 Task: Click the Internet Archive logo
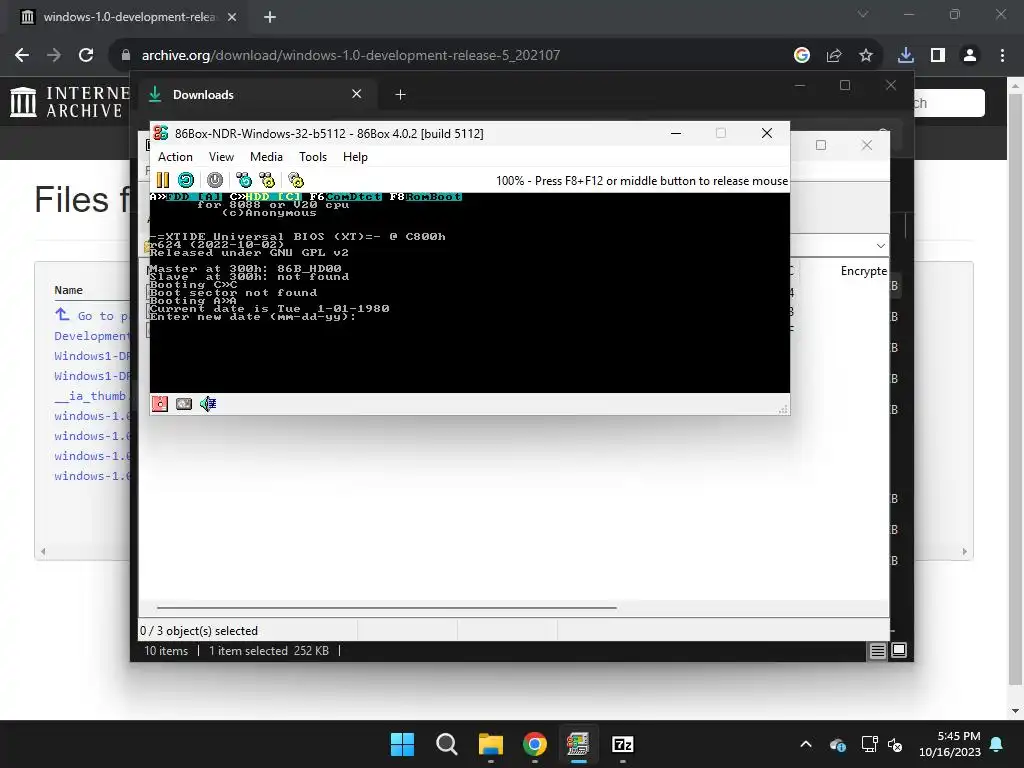click(70, 103)
